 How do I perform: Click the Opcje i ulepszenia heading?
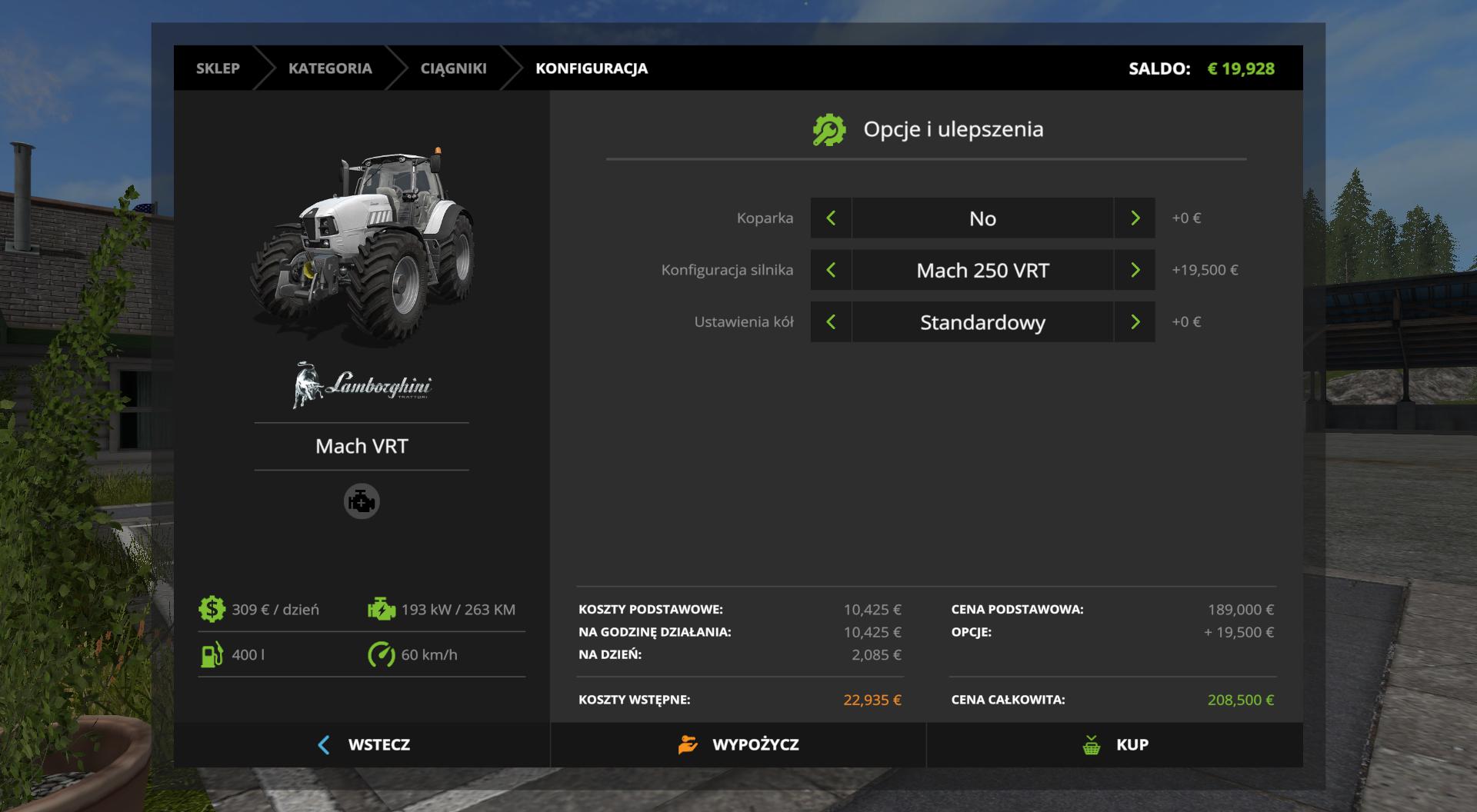click(x=953, y=129)
